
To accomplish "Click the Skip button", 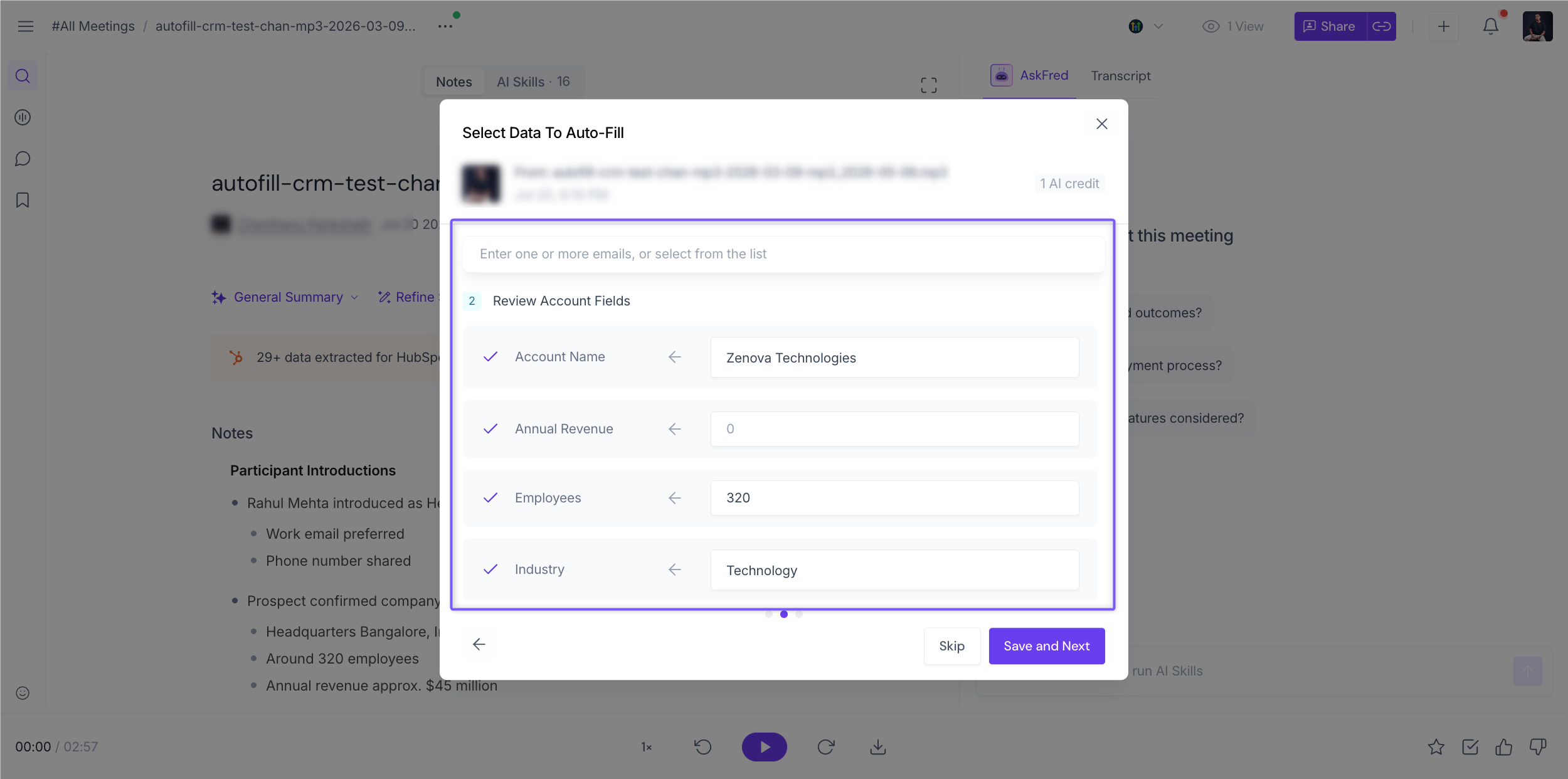I will pos(952,646).
